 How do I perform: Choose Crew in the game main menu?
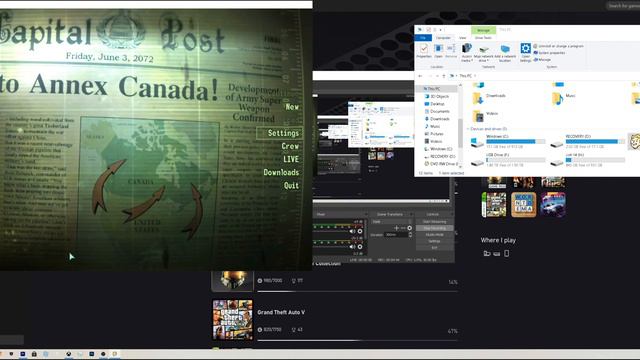(290, 146)
